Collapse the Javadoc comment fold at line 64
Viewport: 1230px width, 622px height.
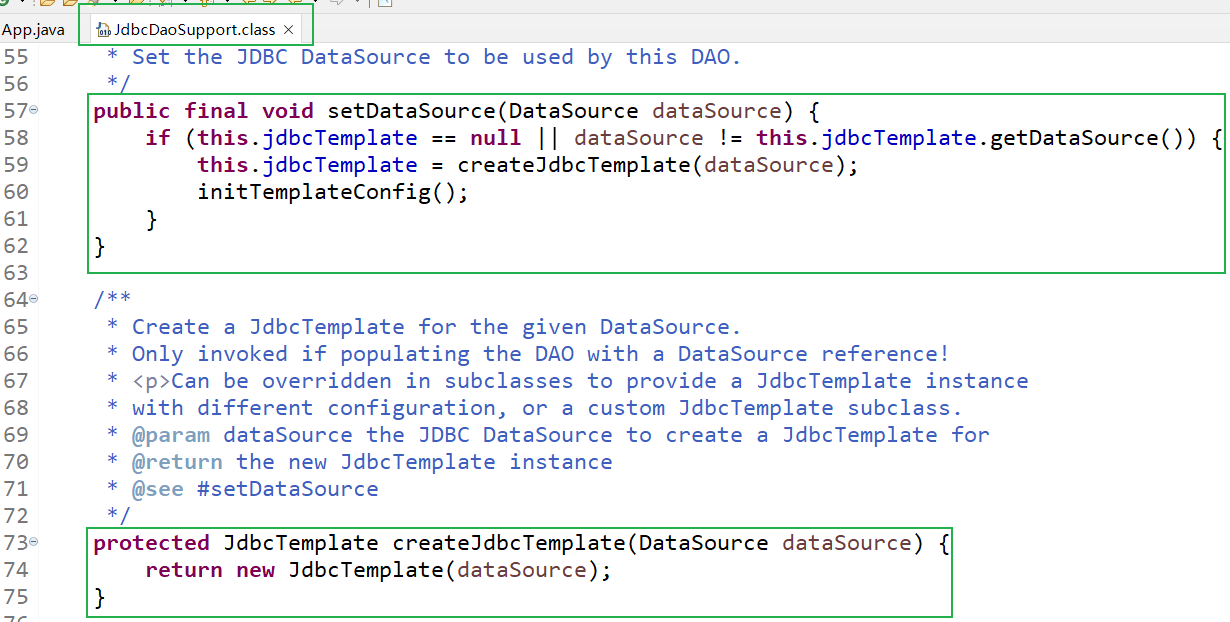pyautogui.click(x=34, y=299)
